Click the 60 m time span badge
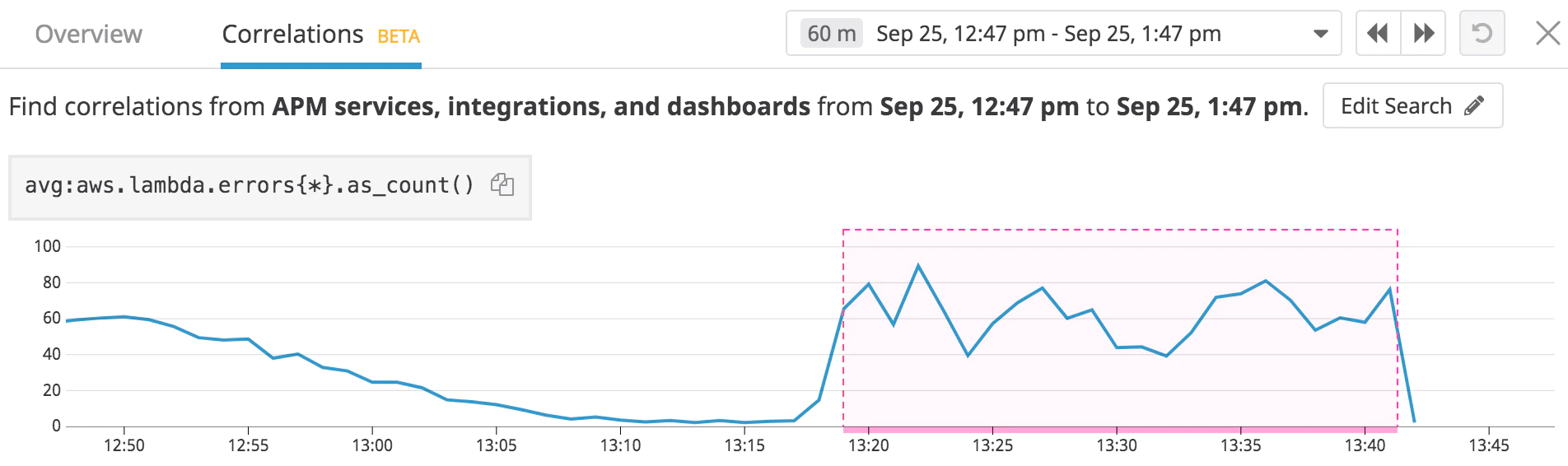1568x466 pixels. point(832,34)
